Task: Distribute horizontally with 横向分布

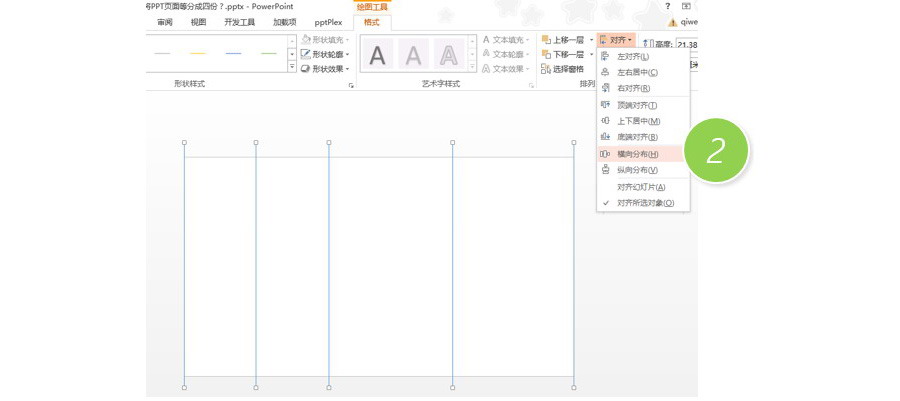Action: click(637, 154)
